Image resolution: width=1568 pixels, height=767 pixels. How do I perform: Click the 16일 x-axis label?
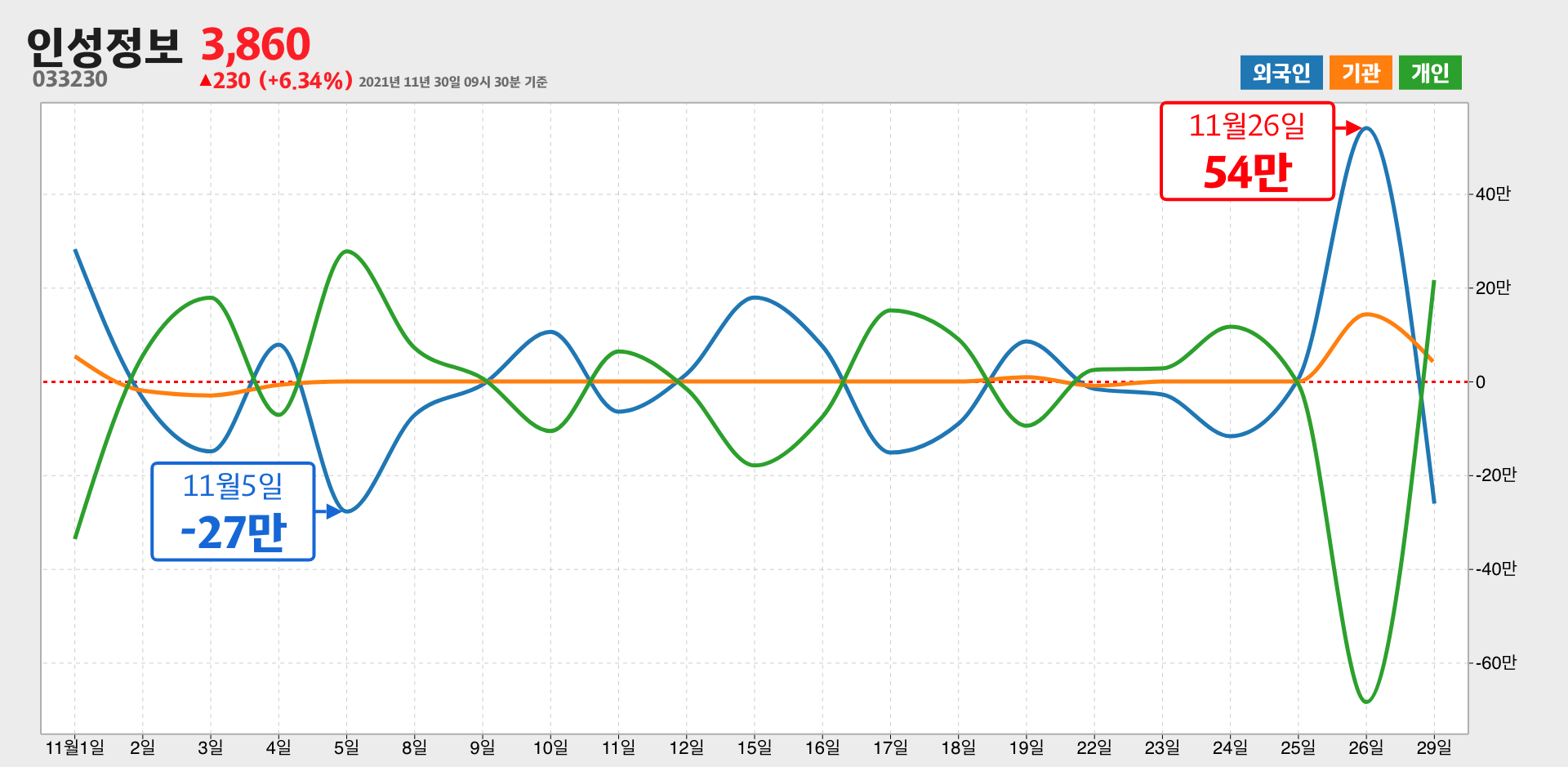coord(822,747)
